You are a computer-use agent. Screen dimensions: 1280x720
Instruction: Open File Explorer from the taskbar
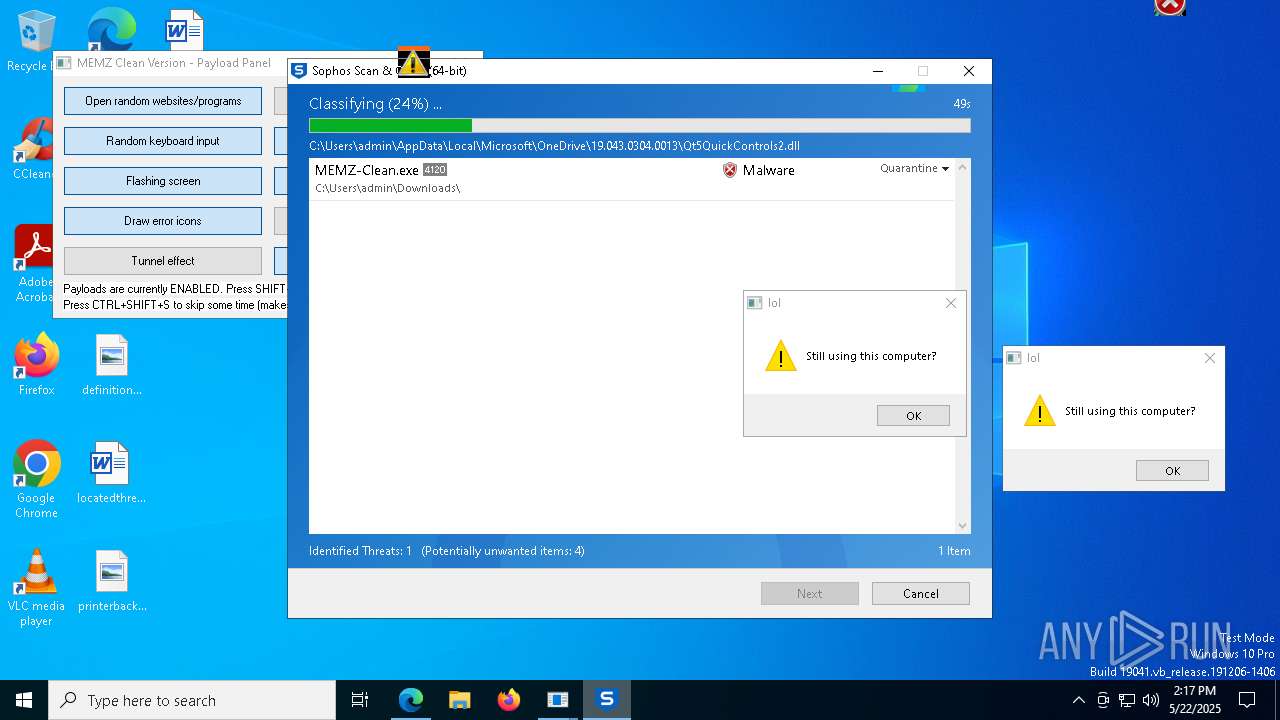(459, 700)
